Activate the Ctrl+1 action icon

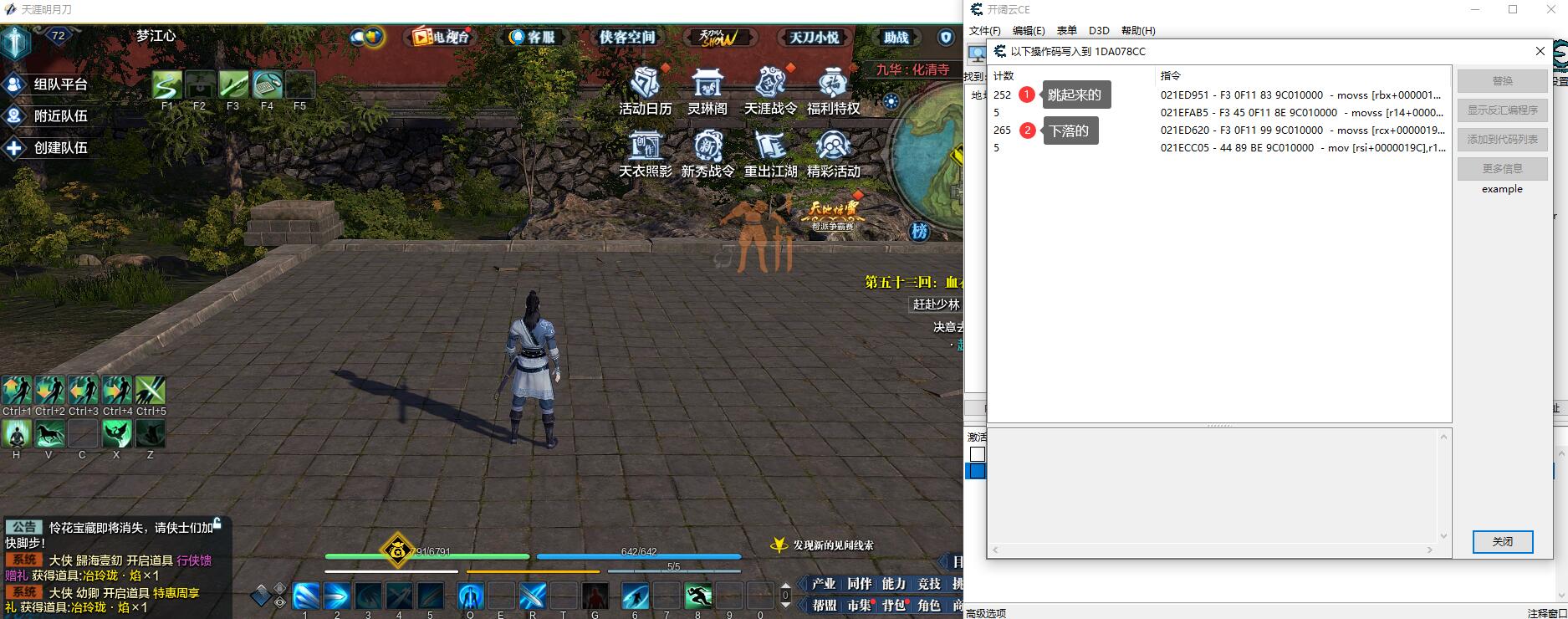click(17, 391)
